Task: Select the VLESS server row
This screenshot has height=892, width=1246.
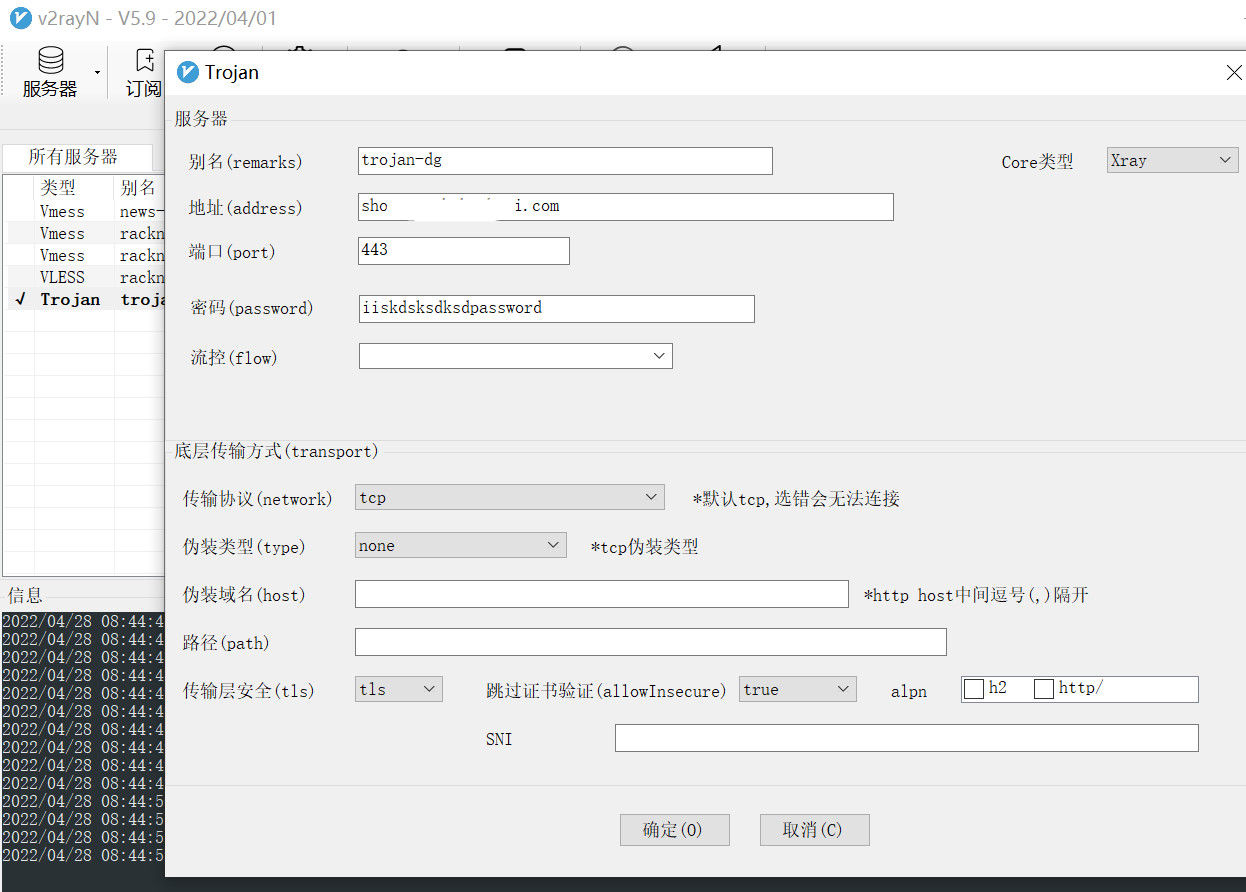Action: pyautogui.click(x=62, y=277)
